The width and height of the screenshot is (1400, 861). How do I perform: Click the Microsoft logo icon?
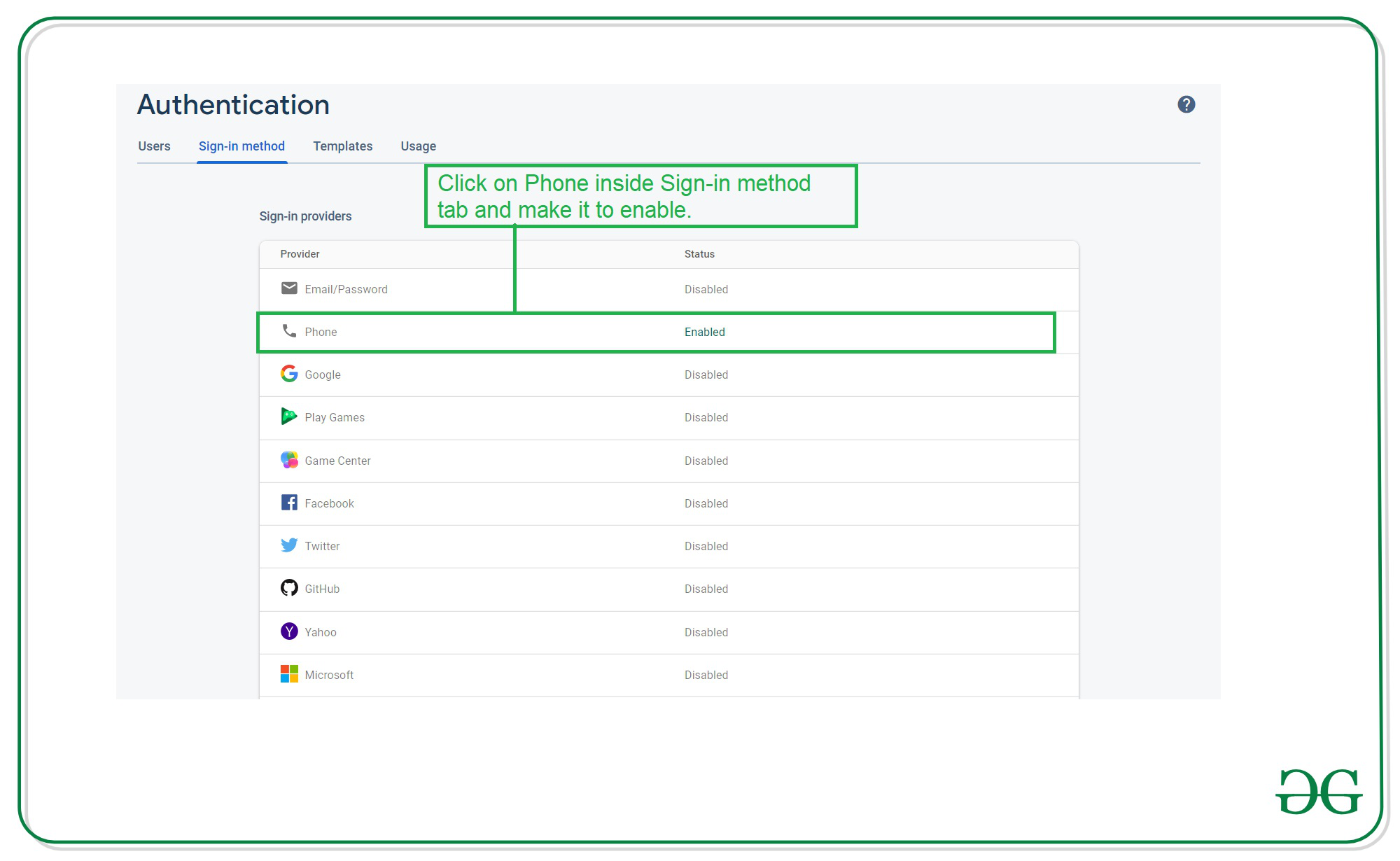coord(289,674)
